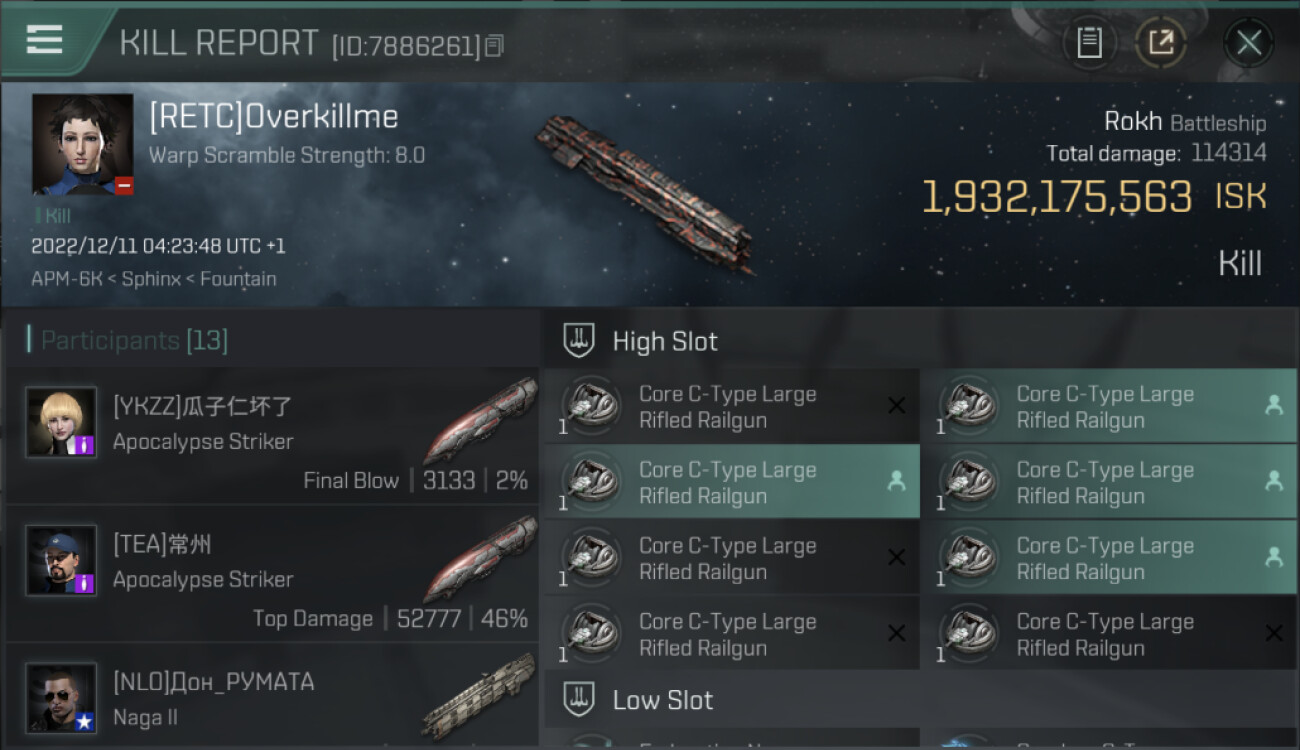Select 常州's Apocalypse Striker ship image

(x=480, y=560)
